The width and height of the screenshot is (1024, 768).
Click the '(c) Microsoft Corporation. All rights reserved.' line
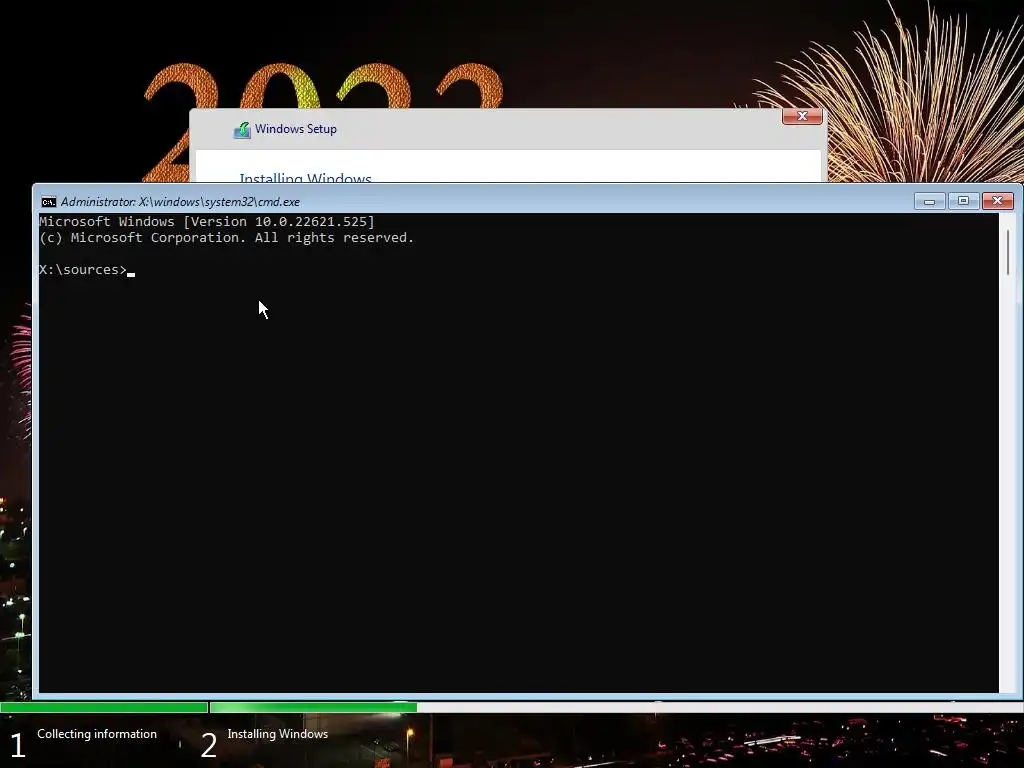(227, 238)
